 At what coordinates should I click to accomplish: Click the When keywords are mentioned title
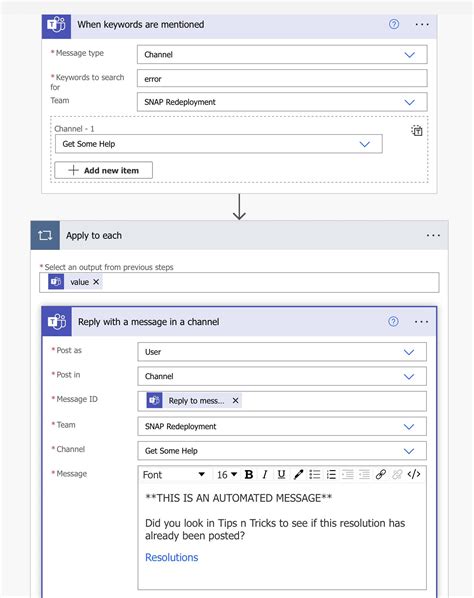tap(141, 24)
